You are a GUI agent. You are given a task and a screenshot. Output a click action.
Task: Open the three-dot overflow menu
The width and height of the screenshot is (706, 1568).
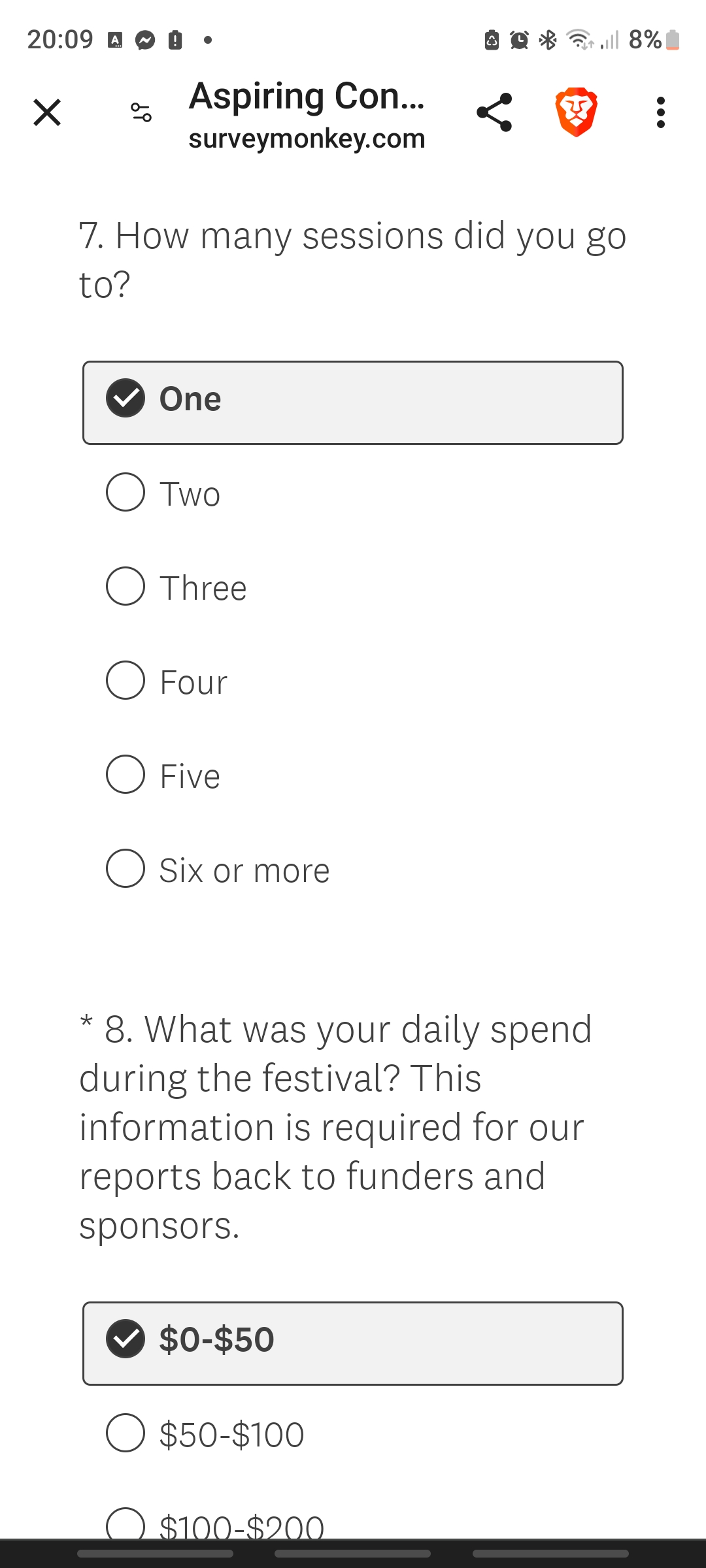[x=661, y=112]
